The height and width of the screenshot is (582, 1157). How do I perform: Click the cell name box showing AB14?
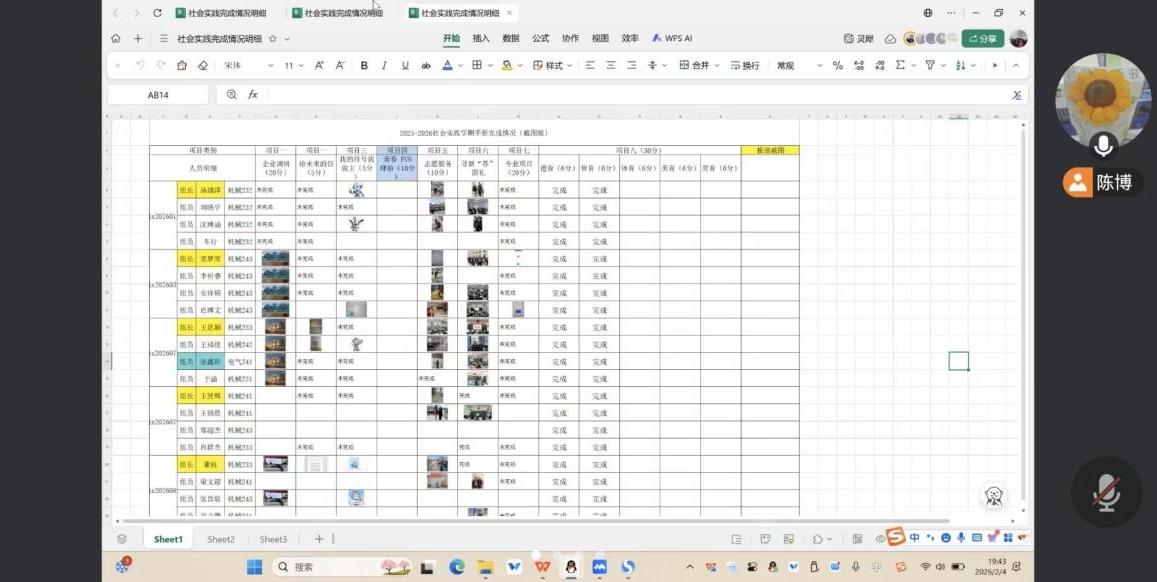coord(158,95)
